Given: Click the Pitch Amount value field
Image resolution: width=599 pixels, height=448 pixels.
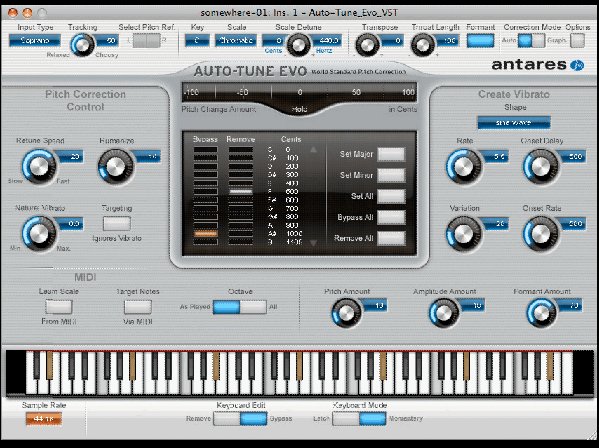Looking at the screenshot, I should coord(376,306).
